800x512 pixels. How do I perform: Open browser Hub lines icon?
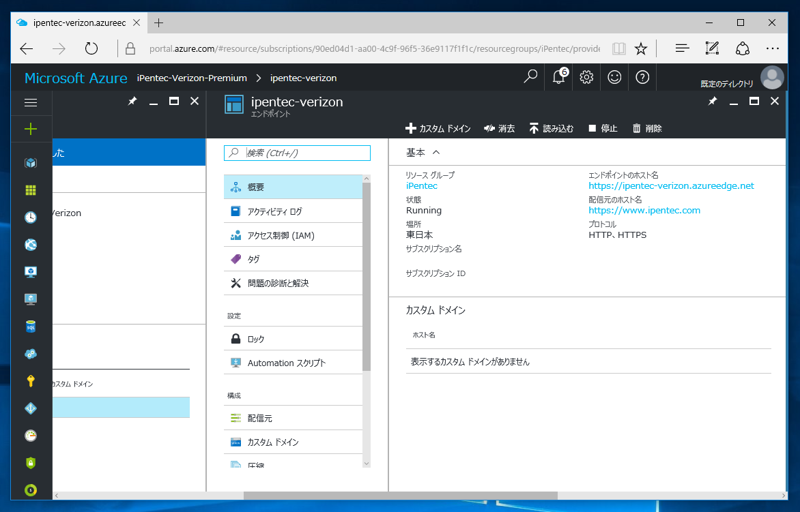682,49
